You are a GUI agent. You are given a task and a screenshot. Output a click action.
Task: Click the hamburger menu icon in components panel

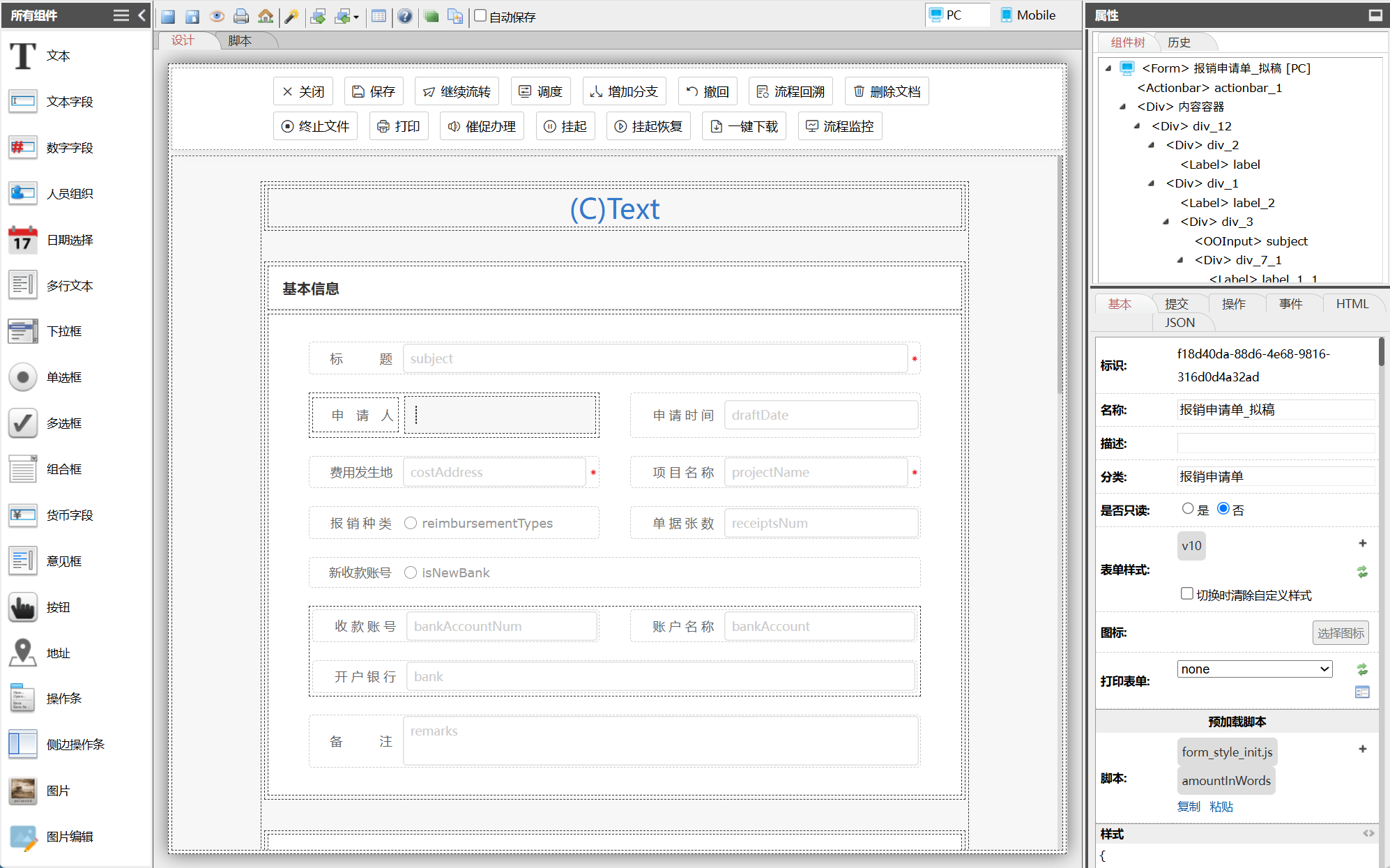coord(121,15)
